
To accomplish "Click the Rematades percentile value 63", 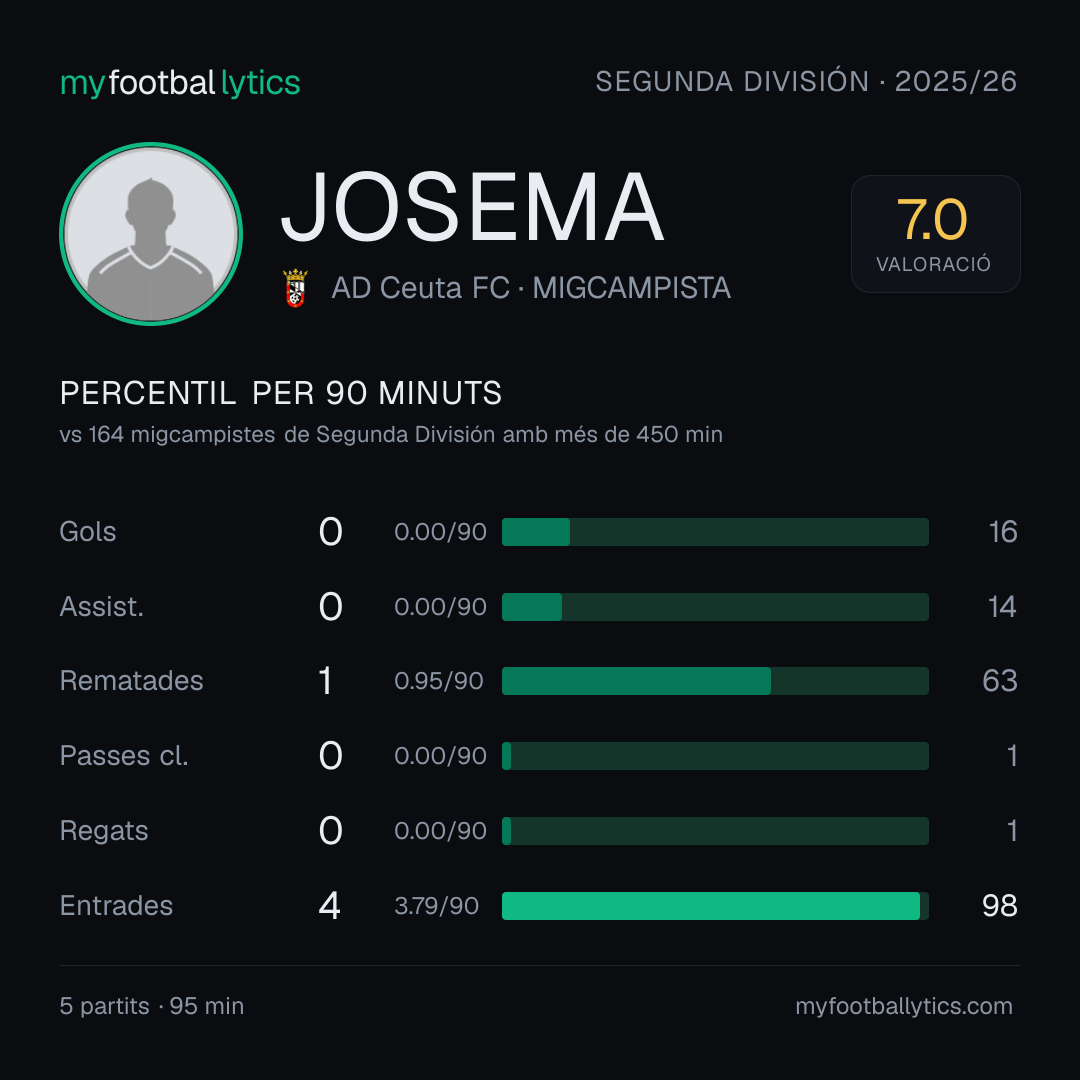I will [x=999, y=681].
